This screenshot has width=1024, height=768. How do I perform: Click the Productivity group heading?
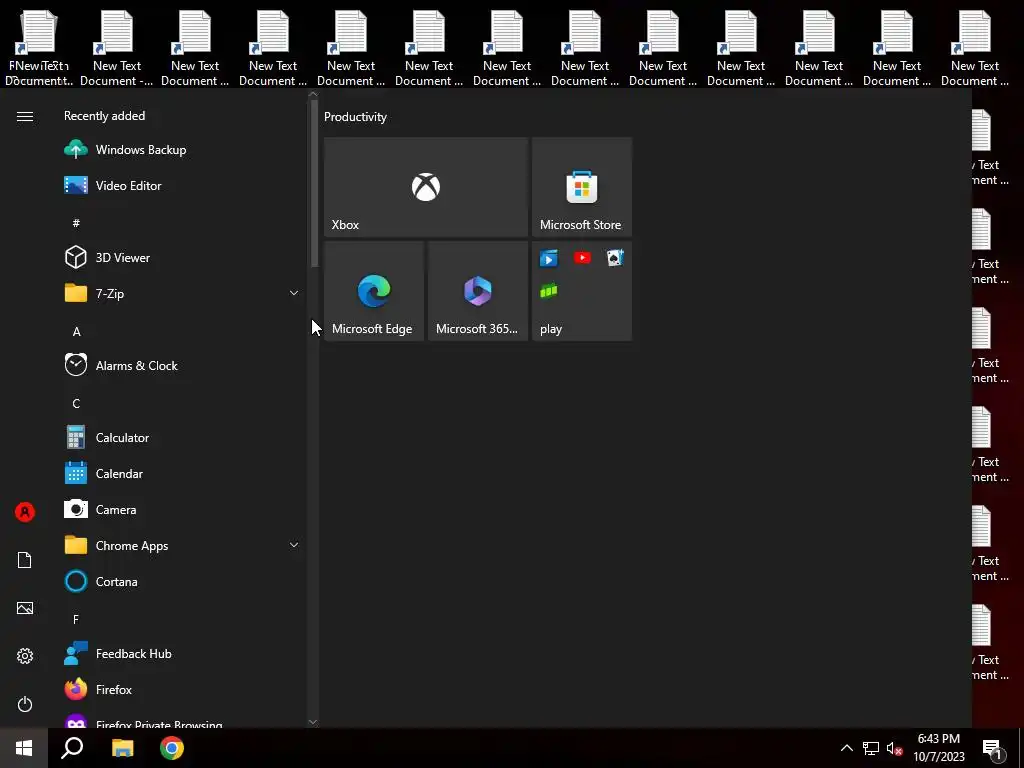tap(355, 117)
